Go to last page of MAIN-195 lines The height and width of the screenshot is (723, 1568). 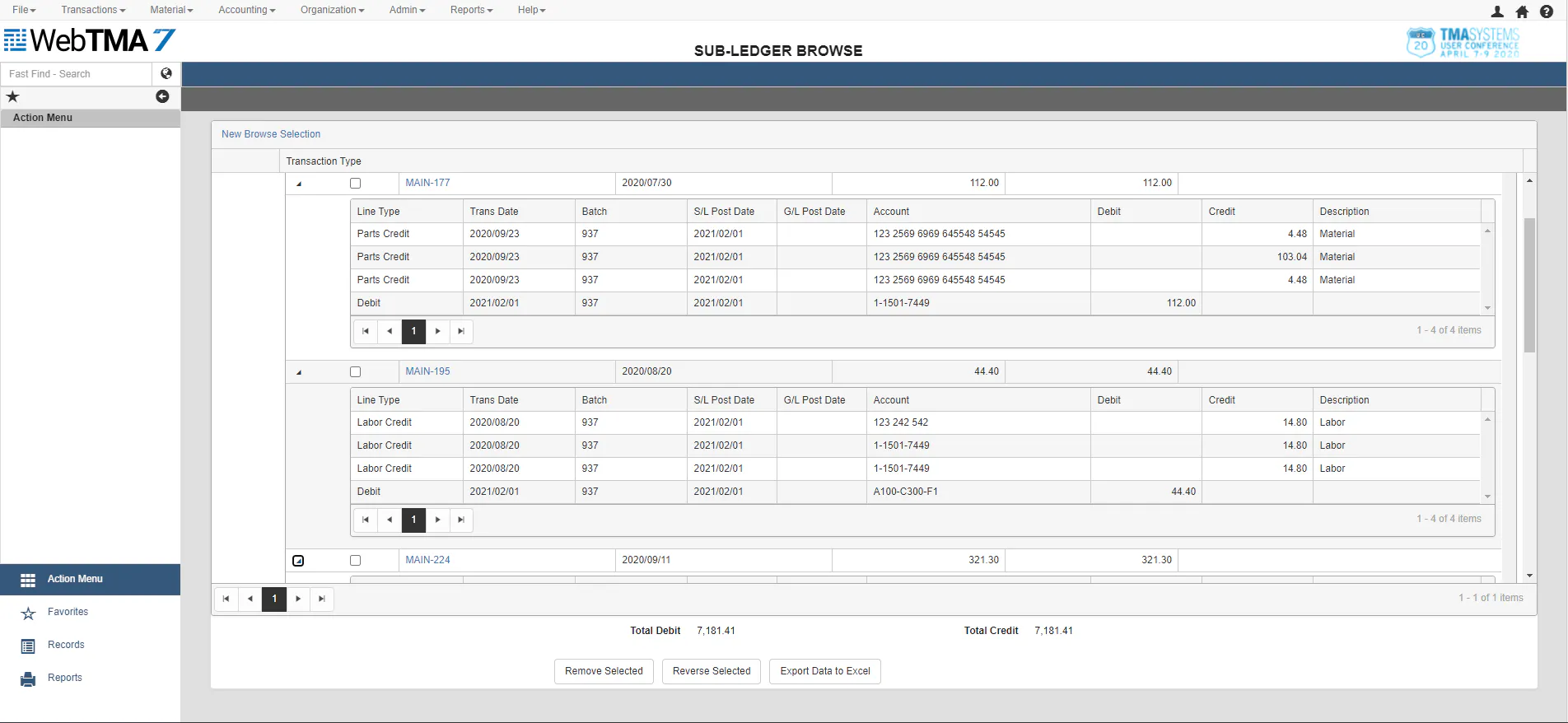pos(461,520)
